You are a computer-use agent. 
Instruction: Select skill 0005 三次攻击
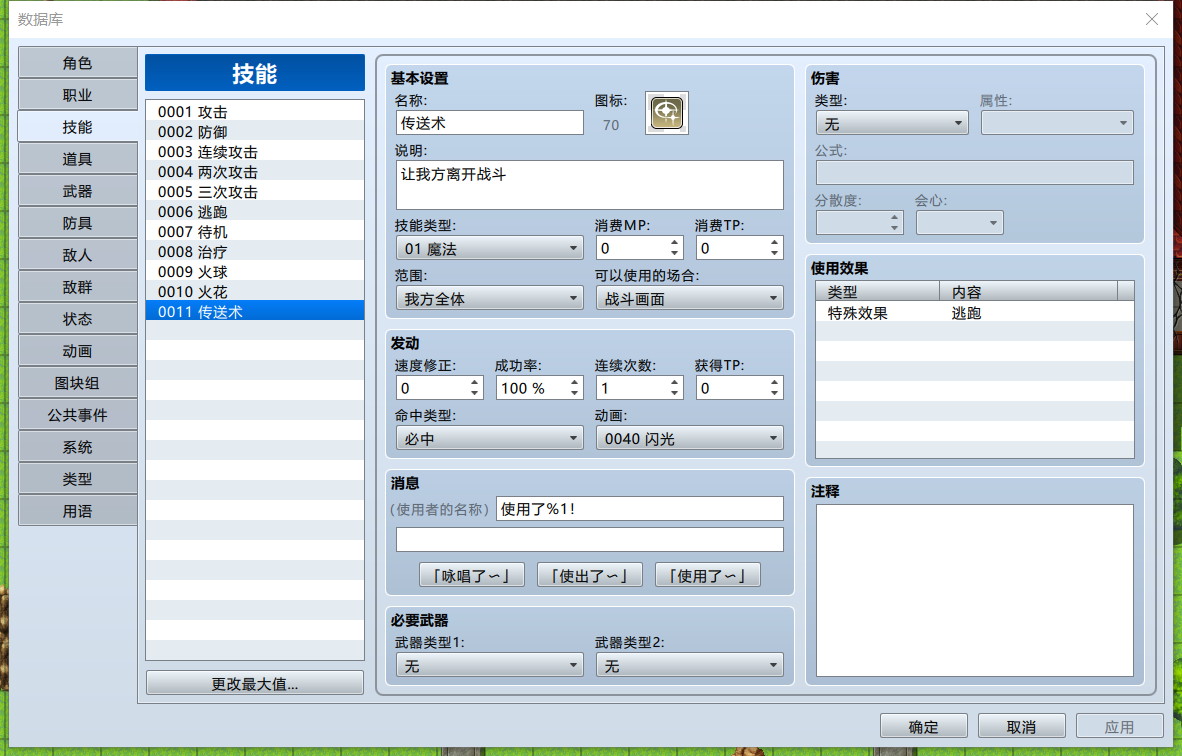pyautogui.click(x=255, y=192)
